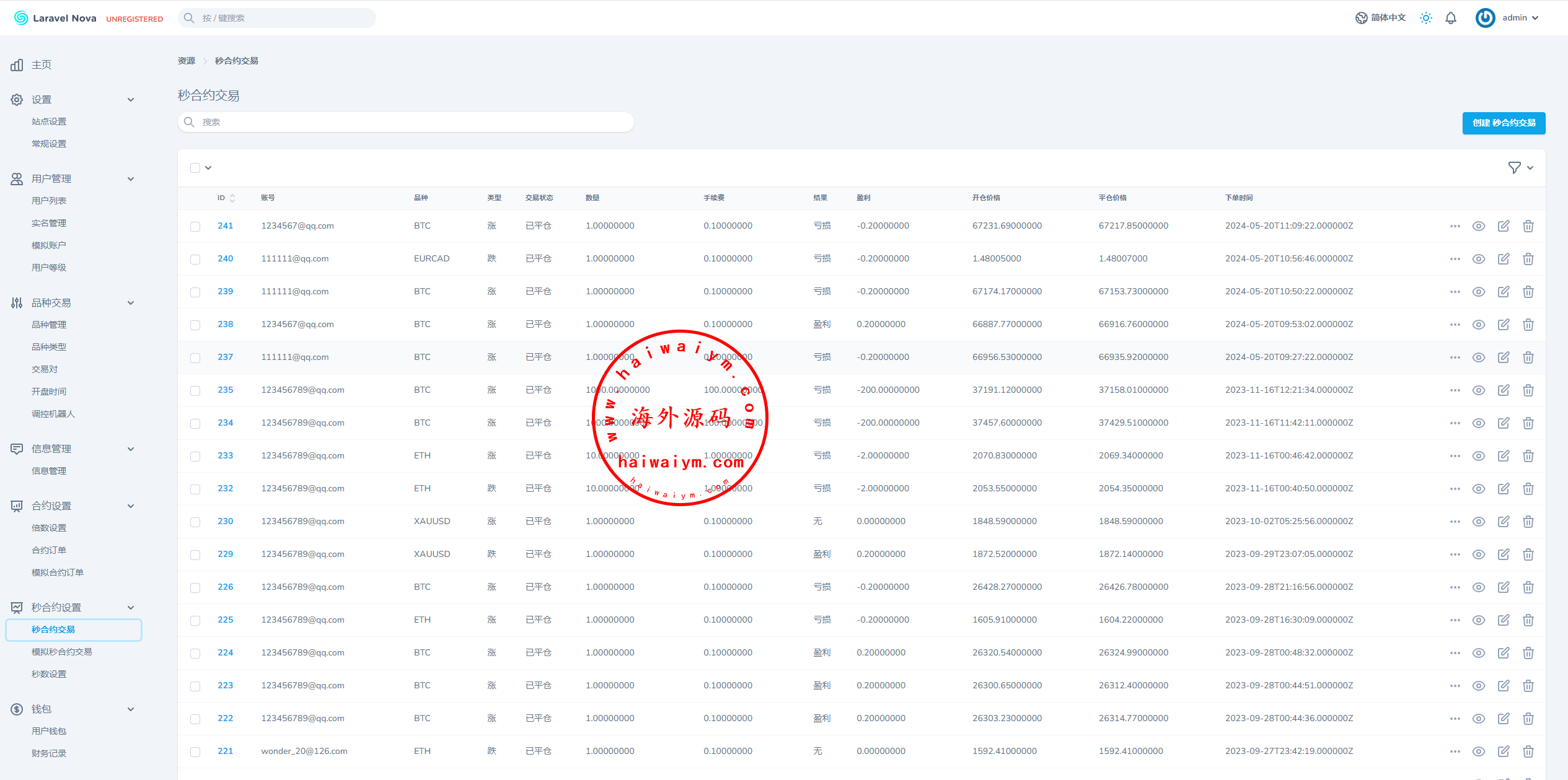Go to 用户列表 in the sidebar
The image size is (1568, 780).
(48, 201)
